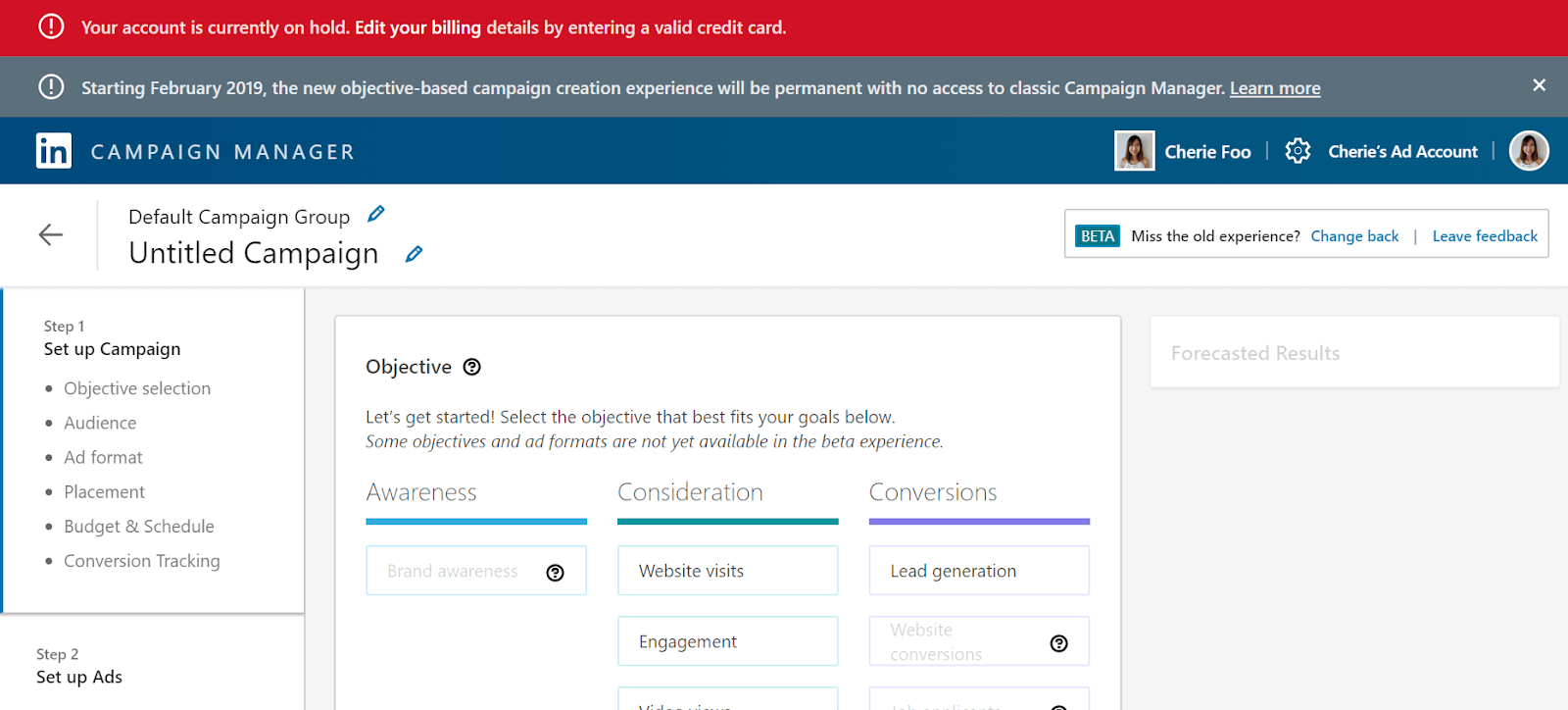Click the Cherie Foo profile thumbnail
This screenshot has width=1568, height=710.
[1135, 151]
